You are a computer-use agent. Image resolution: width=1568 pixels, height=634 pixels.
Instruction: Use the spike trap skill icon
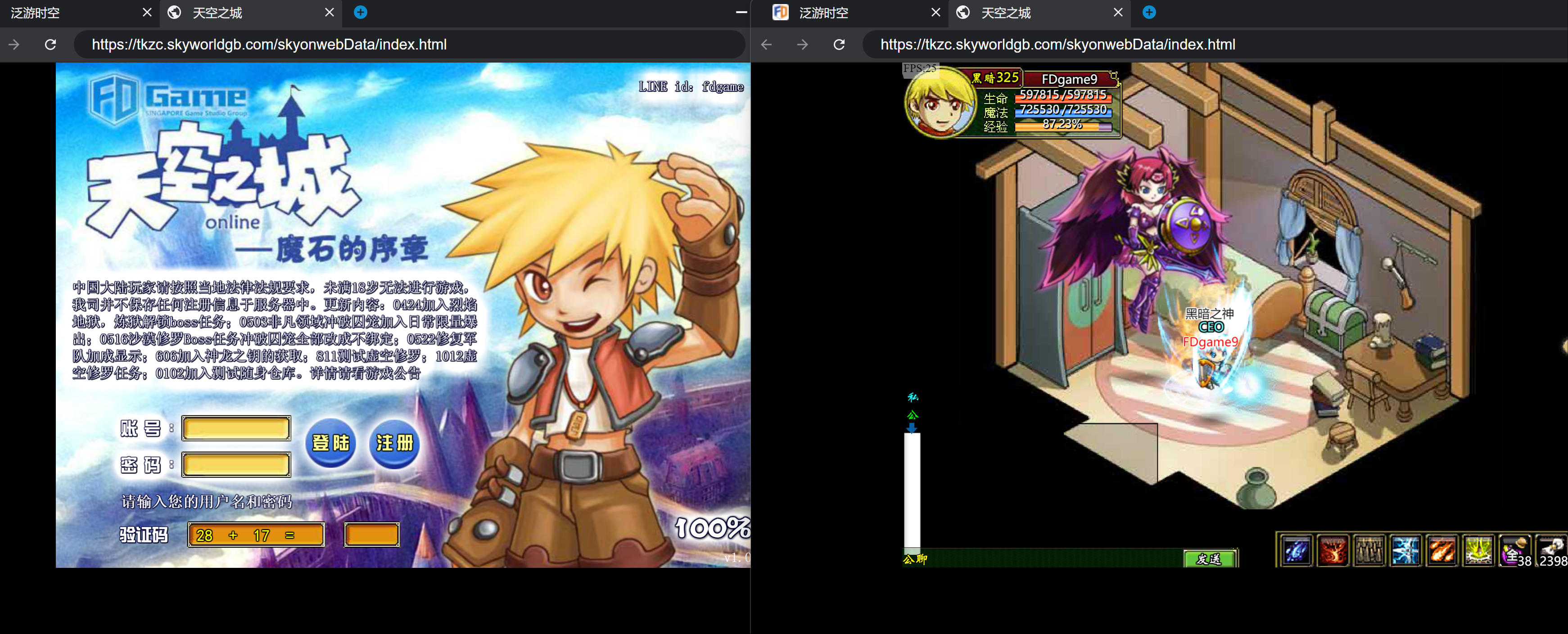pyautogui.click(x=1369, y=551)
